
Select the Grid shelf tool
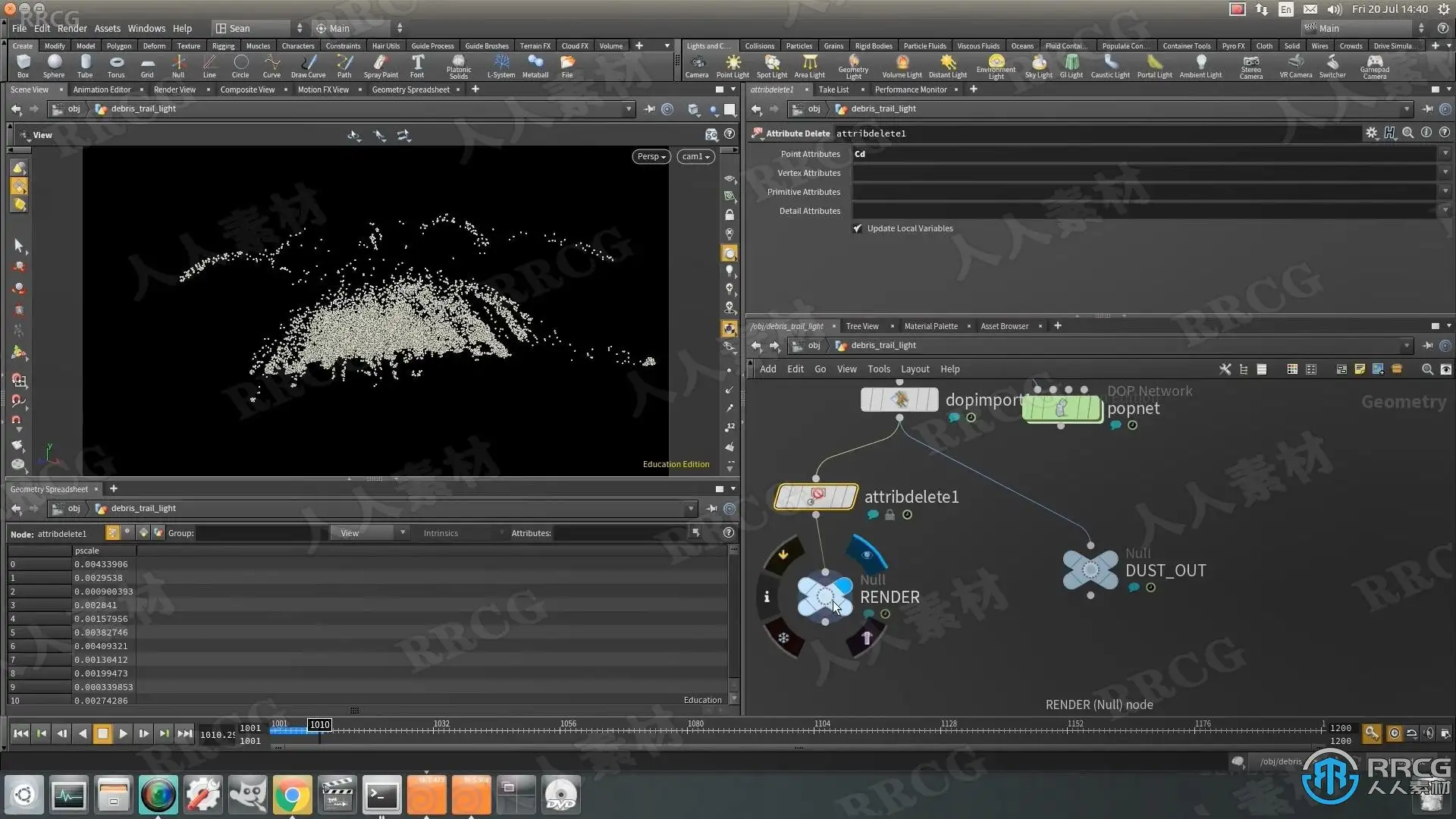pyautogui.click(x=147, y=66)
